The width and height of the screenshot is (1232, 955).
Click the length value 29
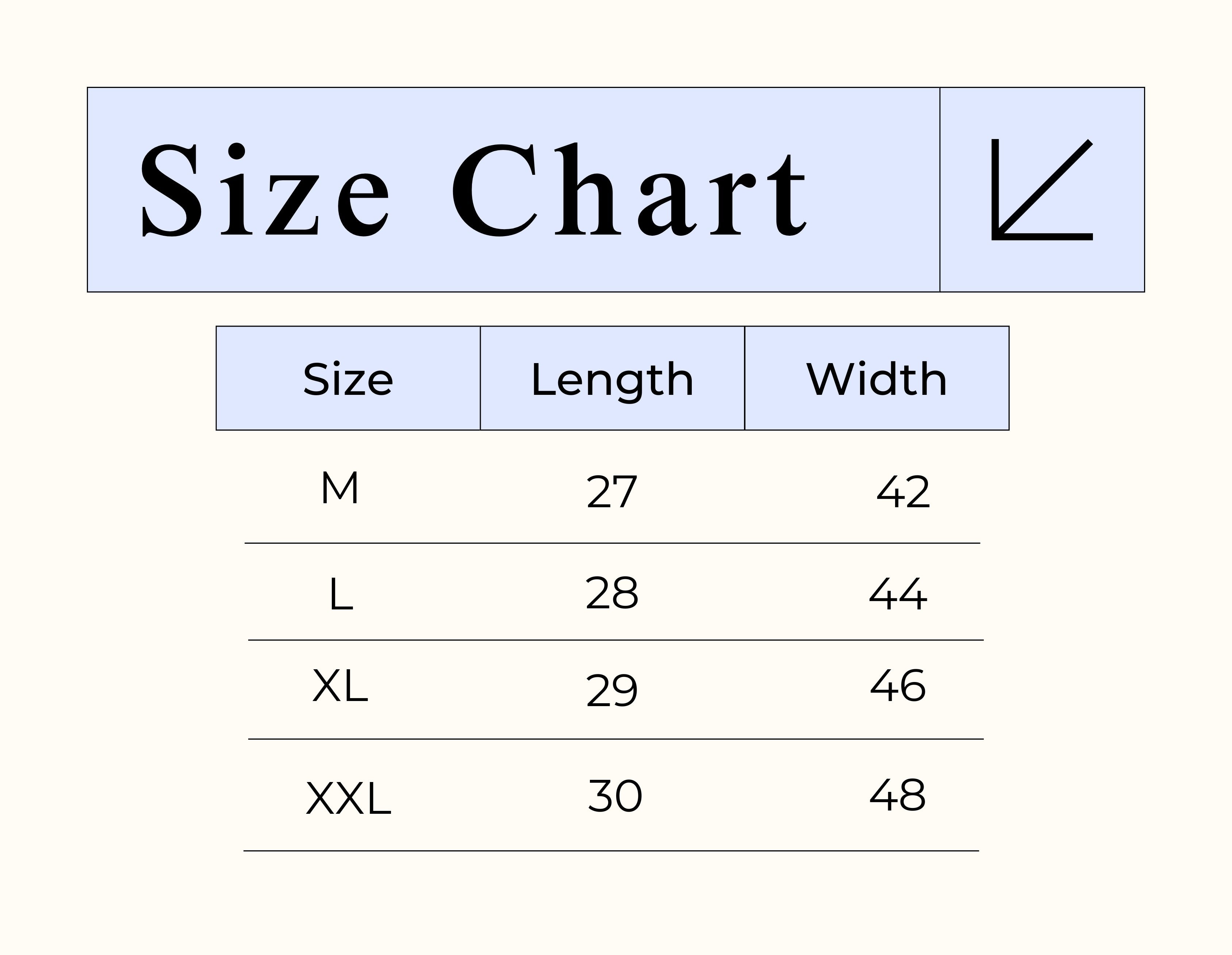611,690
